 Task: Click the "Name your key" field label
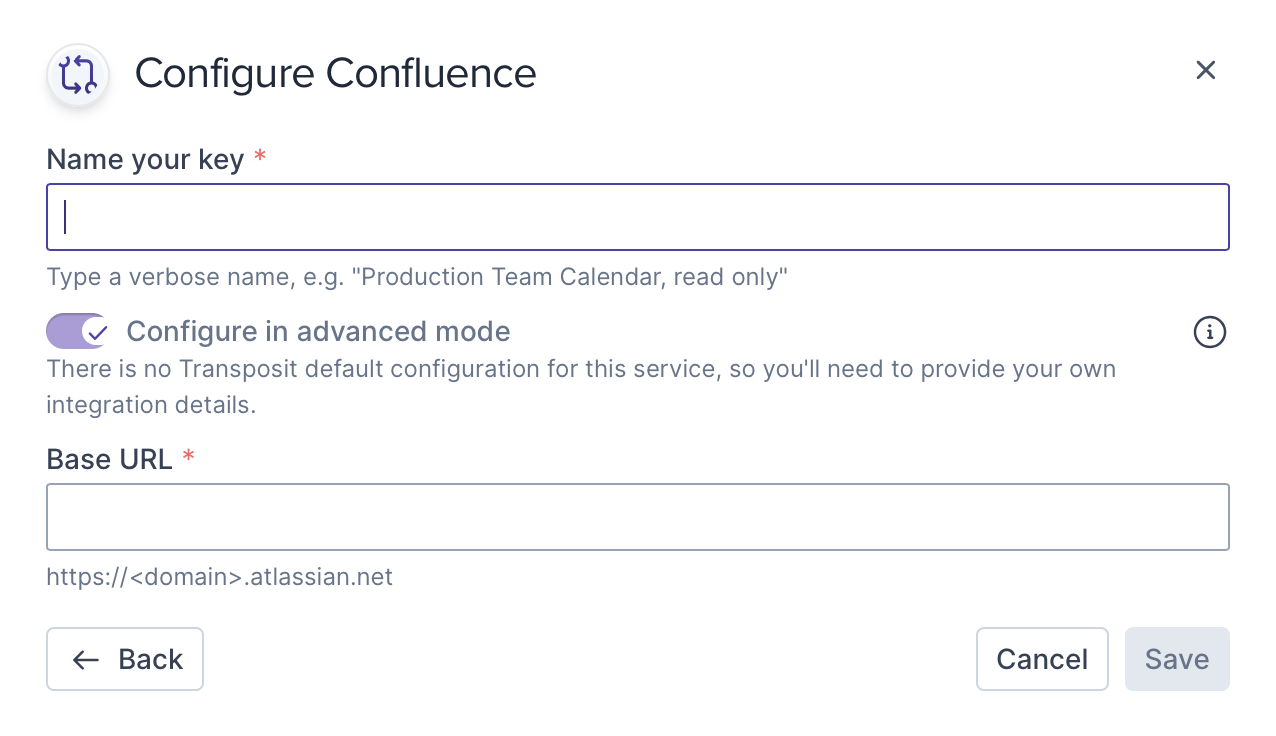pyautogui.click(x=145, y=159)
